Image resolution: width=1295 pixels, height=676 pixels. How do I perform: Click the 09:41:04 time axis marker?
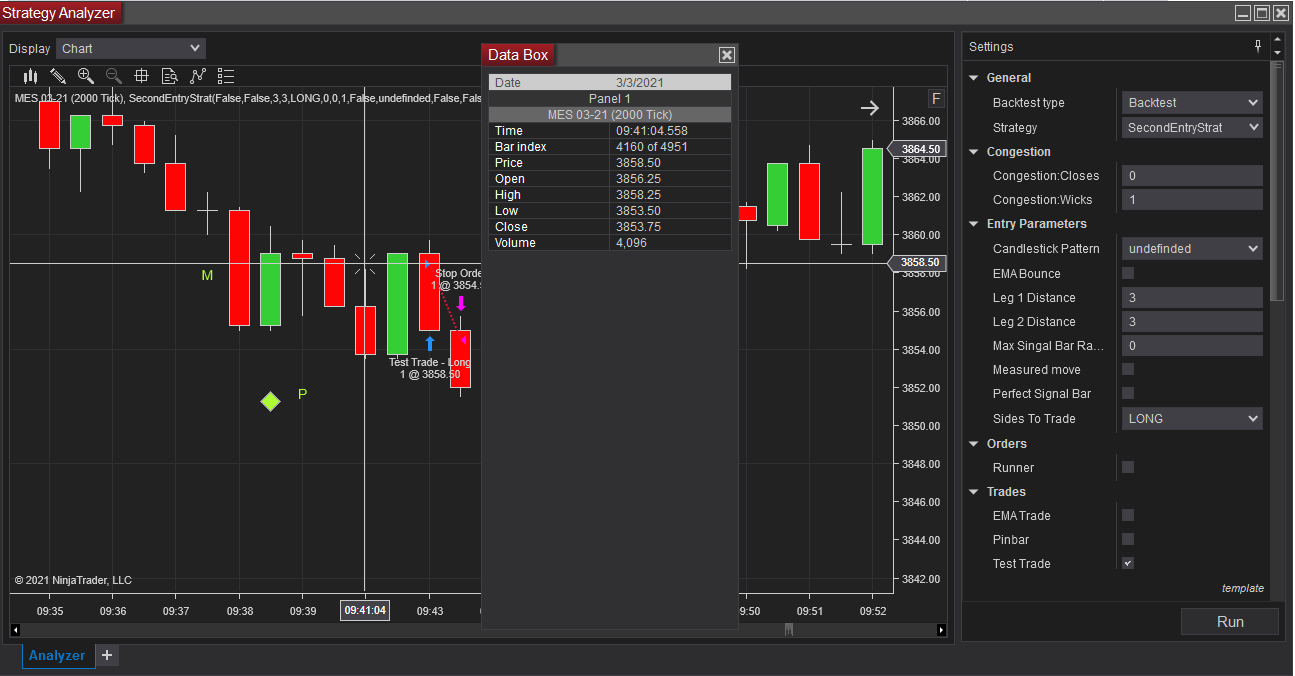pyautogui.click(x=365, y=610)
